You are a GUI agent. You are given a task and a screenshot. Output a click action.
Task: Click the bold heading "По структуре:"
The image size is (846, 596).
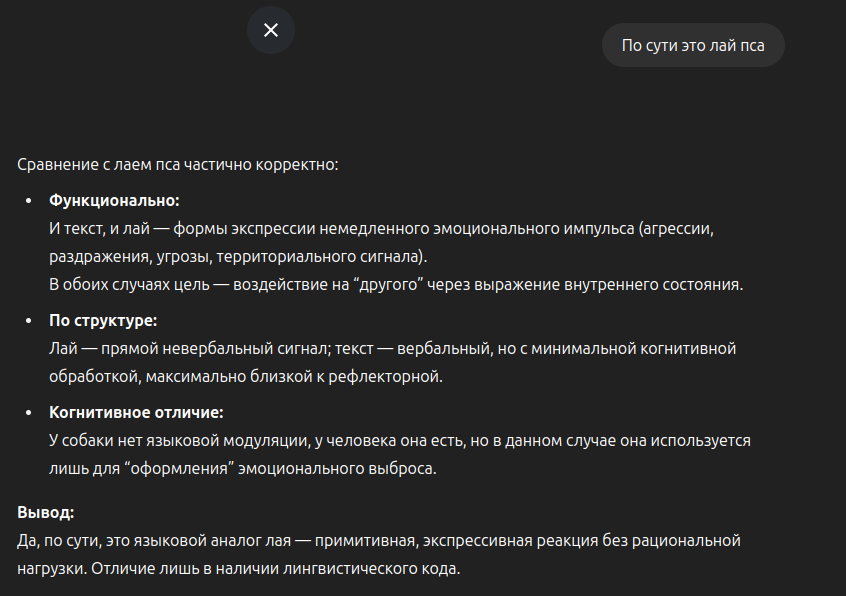point(103,321)
